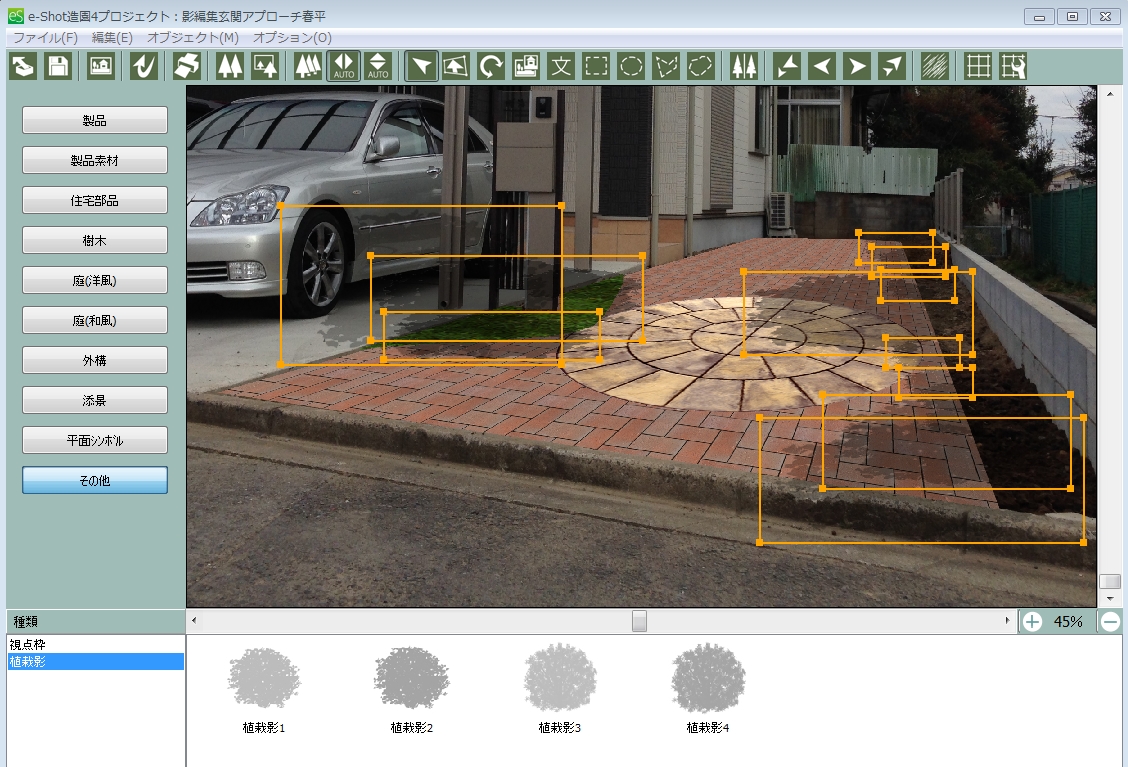Viewport: 1128px width, 767px height.
Task: Select the text (文) tool
Action: 561,66
